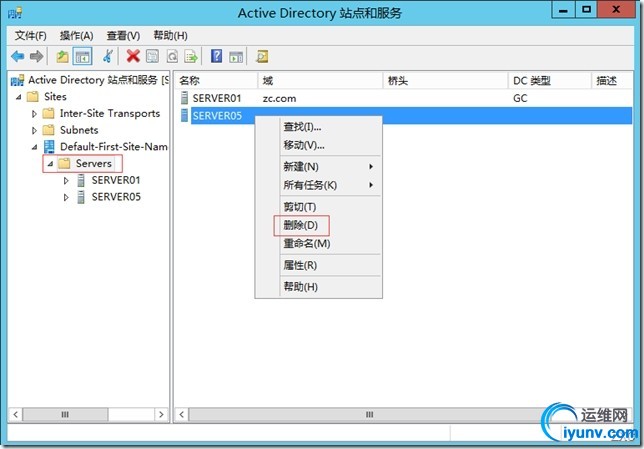Click list pane scrollbar left arrow
Viewport: 644px width, 449px height.
click(182, 414)
